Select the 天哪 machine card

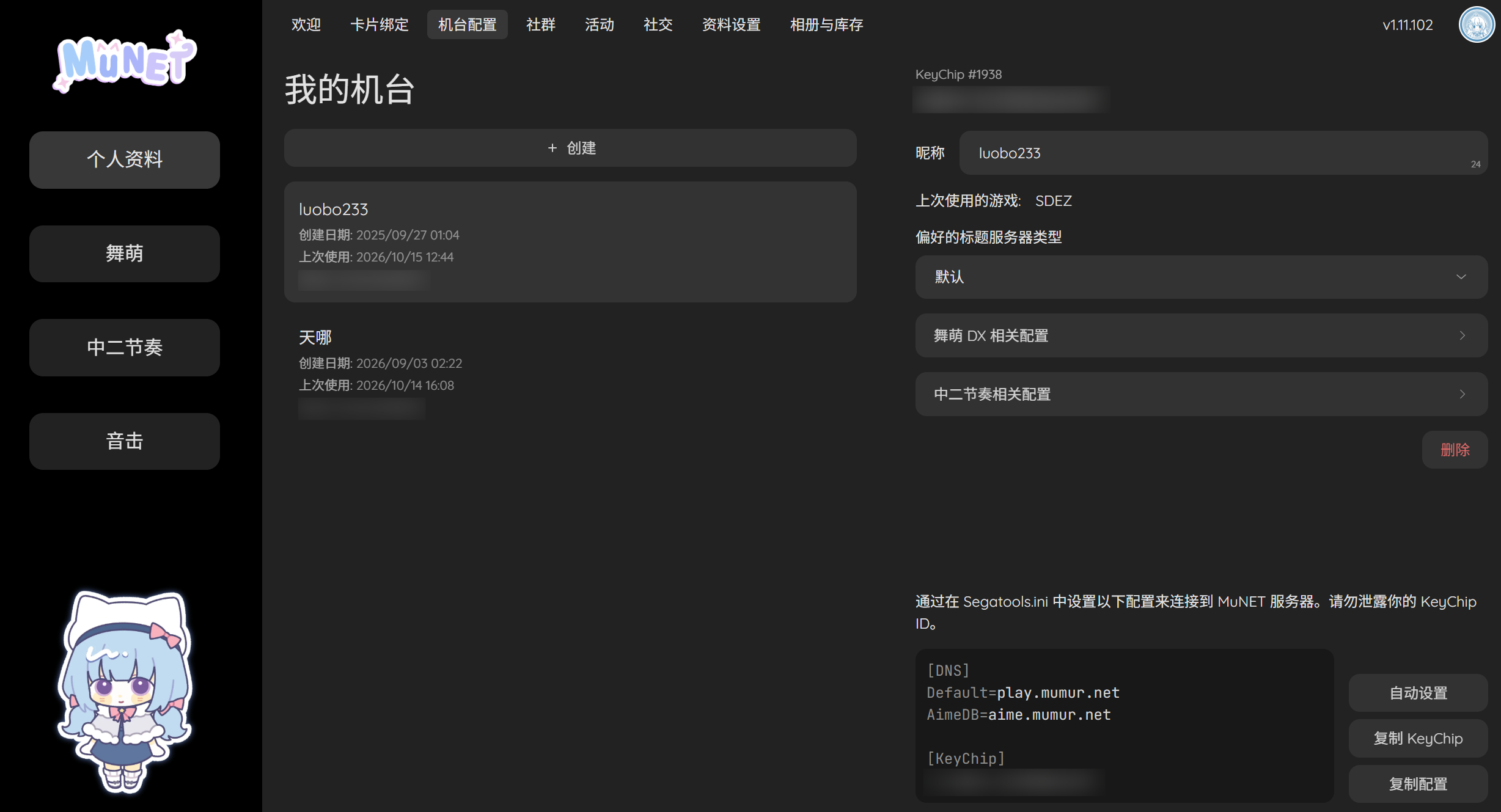pyautogui.click(x=570, y=370)
